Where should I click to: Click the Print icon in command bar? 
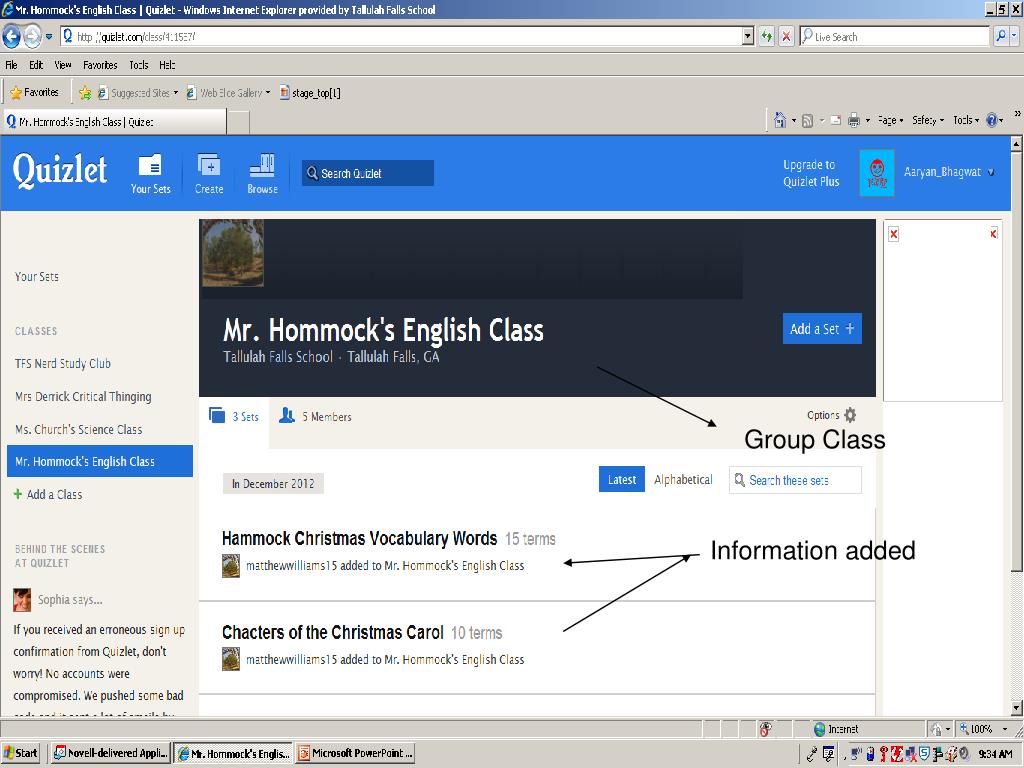click(854, 120)
